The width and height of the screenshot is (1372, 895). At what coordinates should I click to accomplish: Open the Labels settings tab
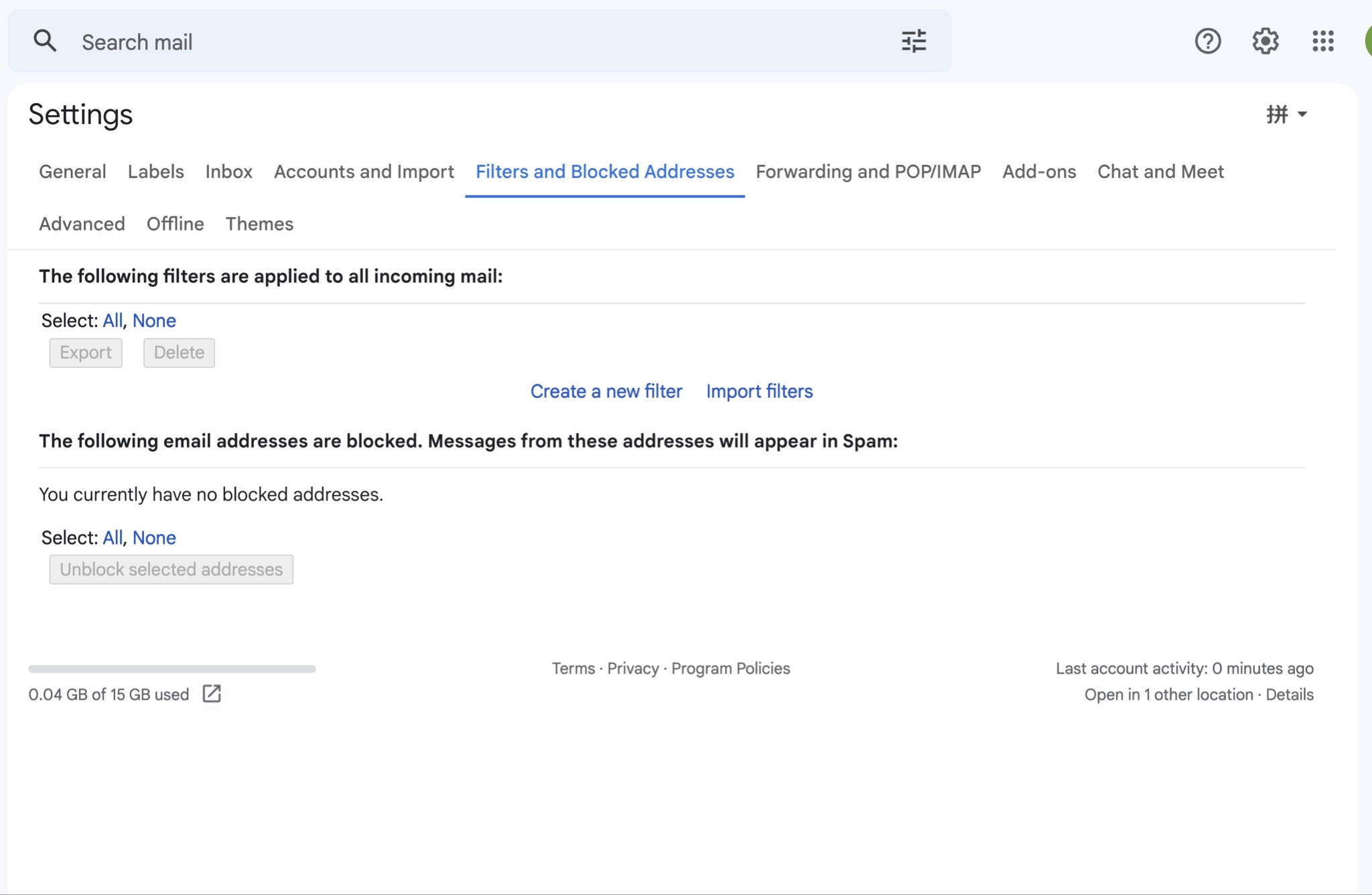point(155,171)
